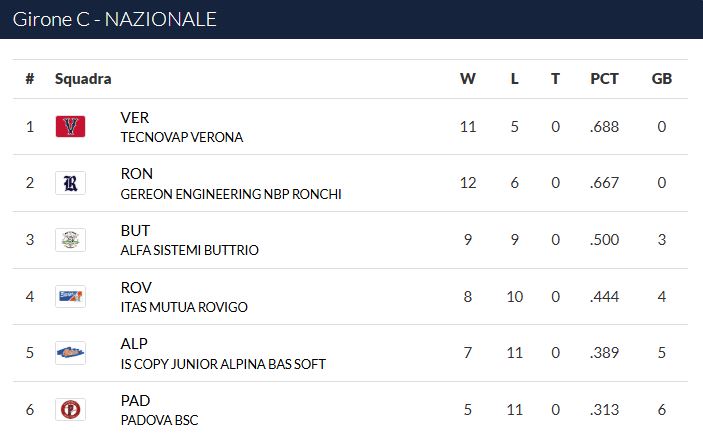The image size is (703, 444).
Task: Click the PCT column header
Action: pos(604,79)
